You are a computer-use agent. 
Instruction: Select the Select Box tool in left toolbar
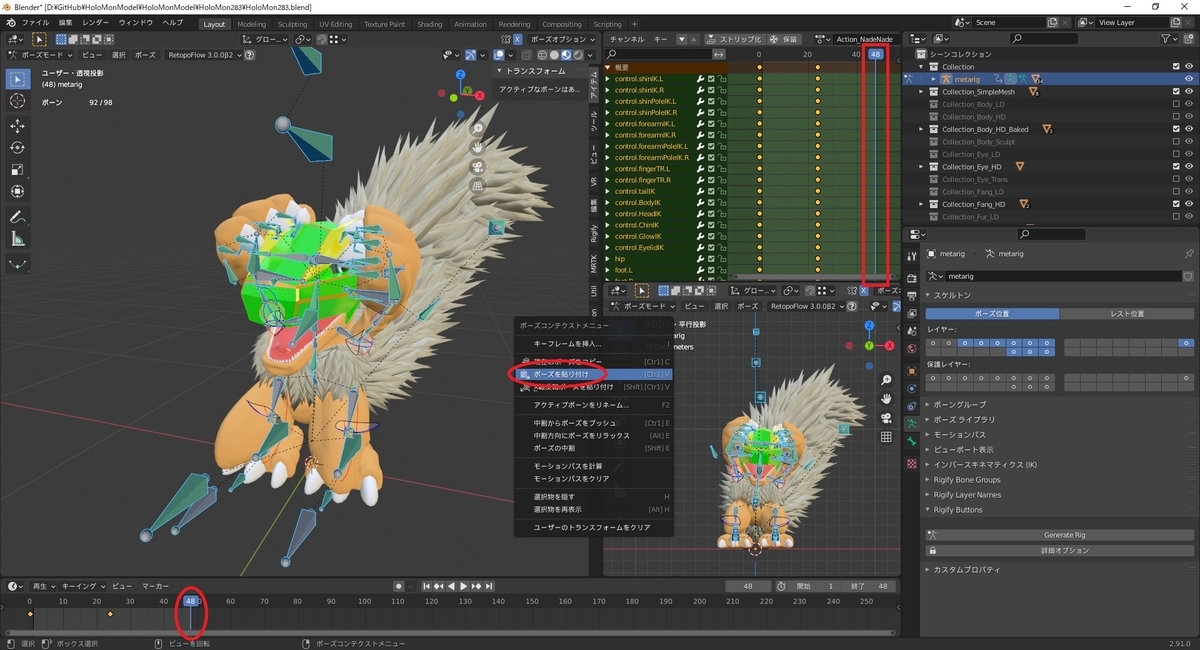point(18,79)
